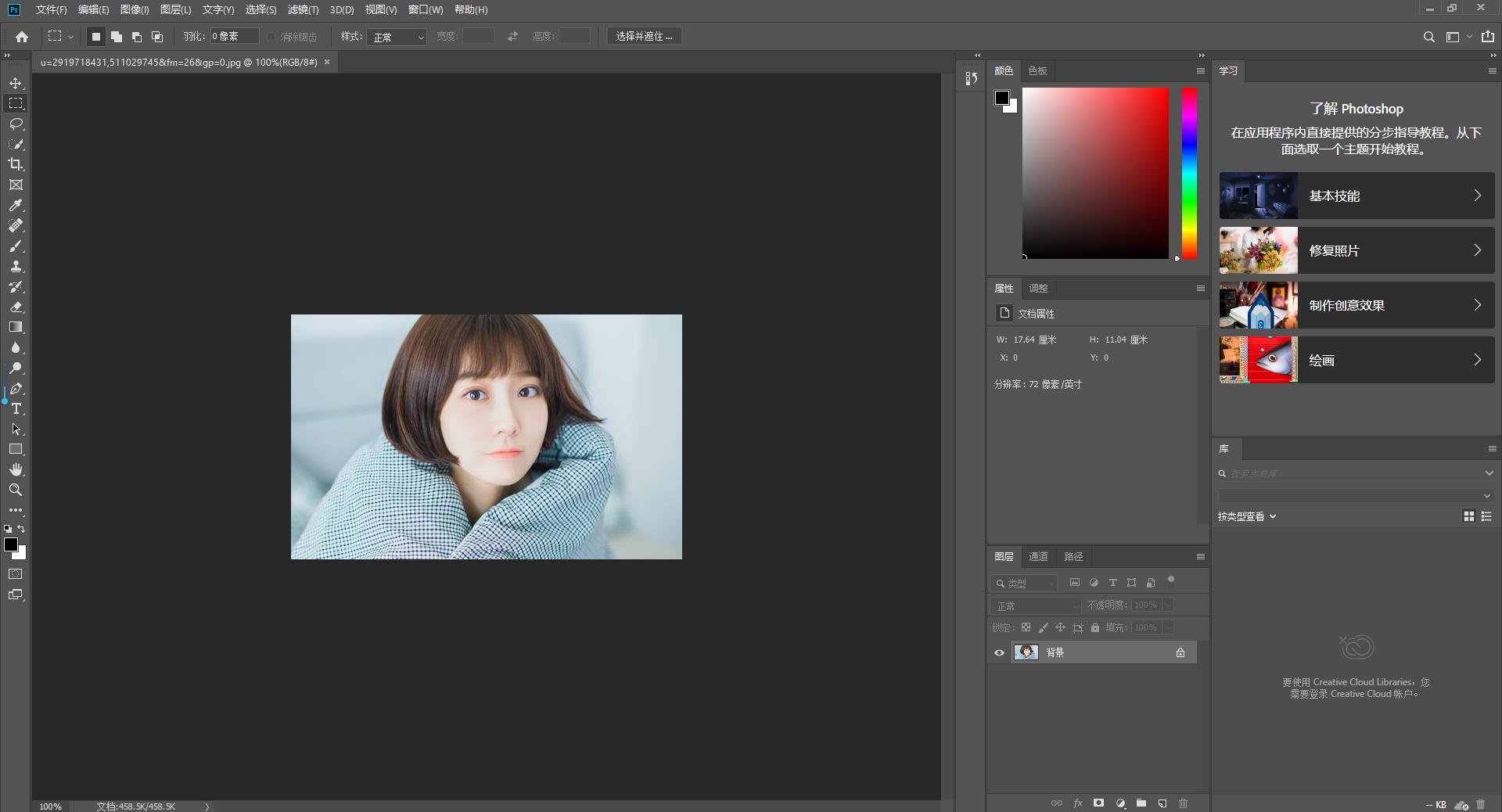1502x812 pixels.
Task: Open the 滤镜(T) menu
Action: (x=303, y=9)
